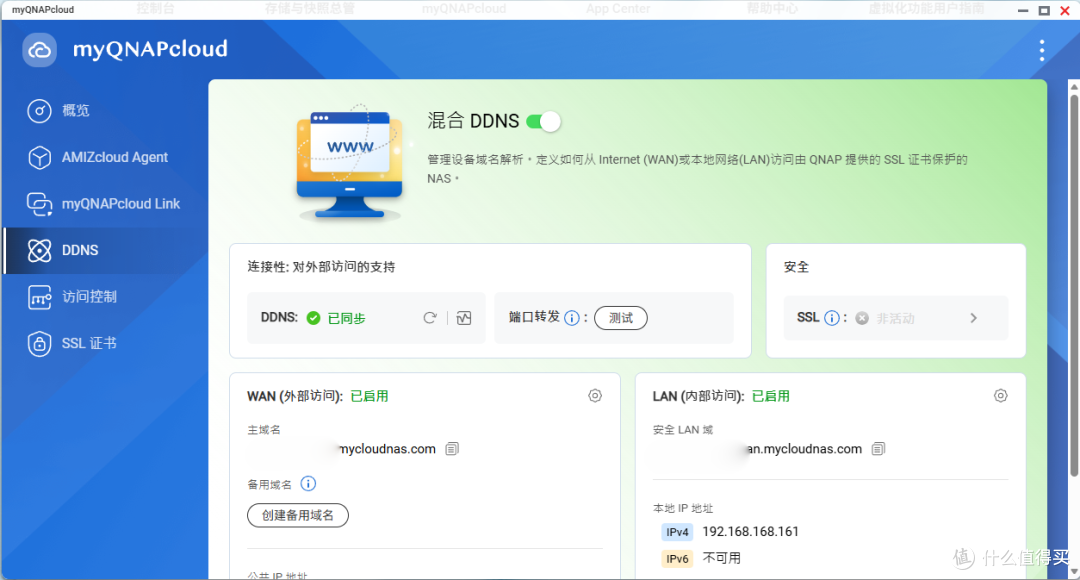Click the IPv4 label badge

click(677, 532)
